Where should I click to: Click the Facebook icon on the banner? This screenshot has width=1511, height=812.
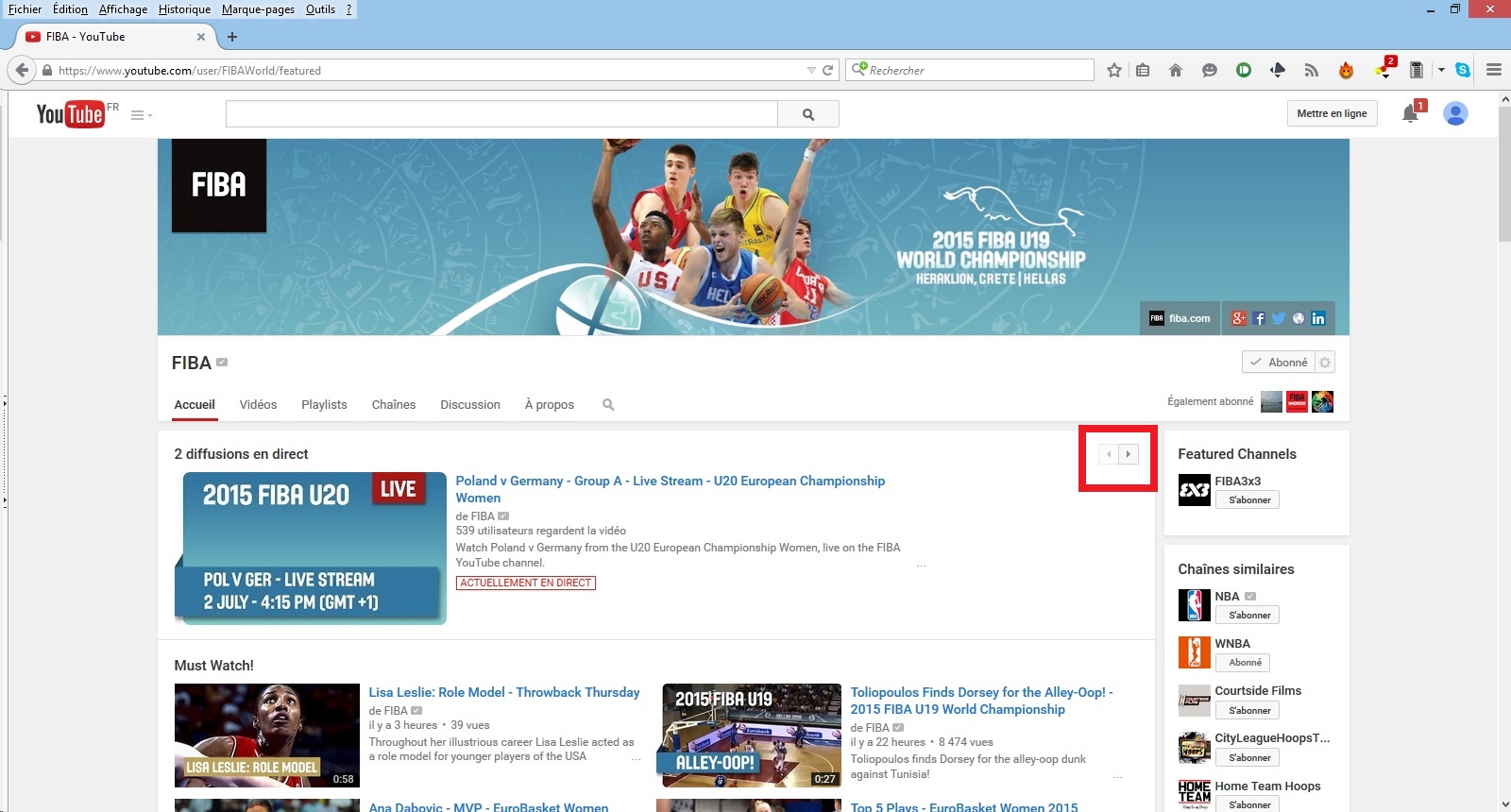(x=1259, y=319)
